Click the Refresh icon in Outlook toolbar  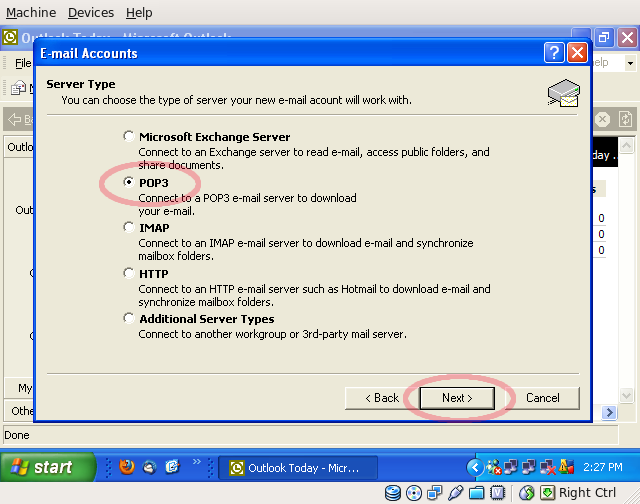625,120
